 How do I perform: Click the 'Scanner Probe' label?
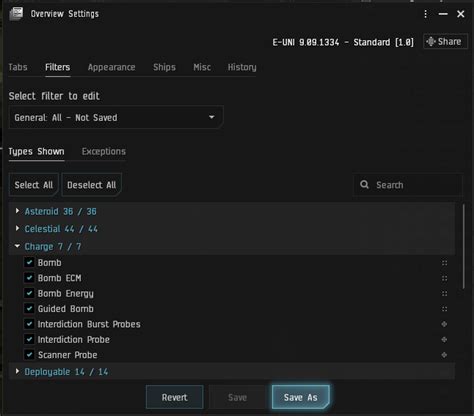[68, 355]
